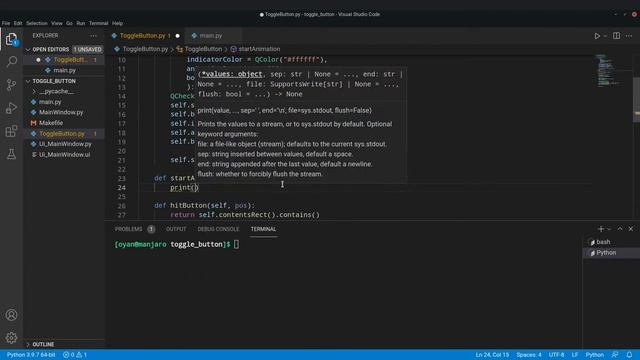Viewport: 640px width, 360px height.
Task: Change indentation via Spaces: 4
Action: click(529, 355)
